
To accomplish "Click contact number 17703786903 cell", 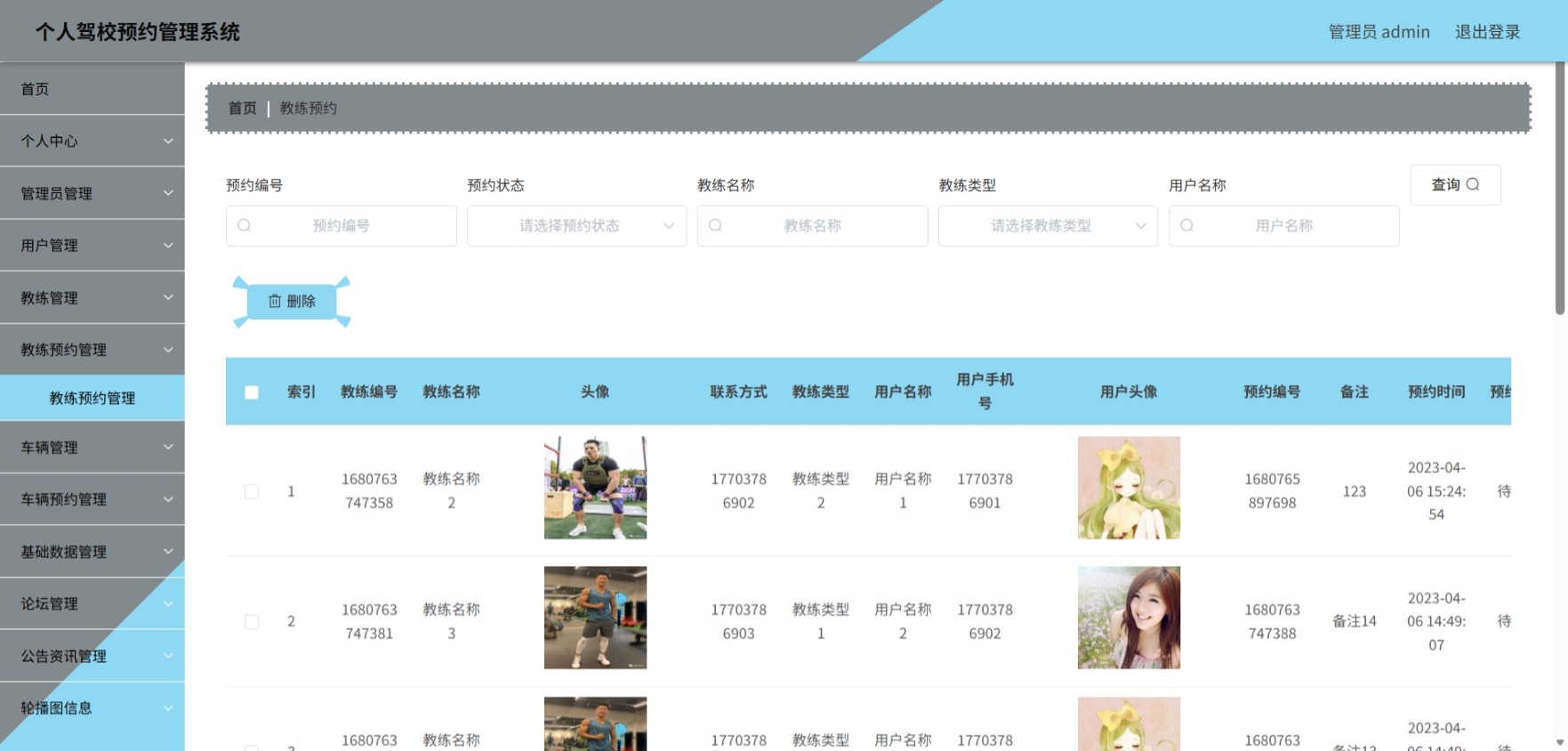I will click(x=738, y=622).
